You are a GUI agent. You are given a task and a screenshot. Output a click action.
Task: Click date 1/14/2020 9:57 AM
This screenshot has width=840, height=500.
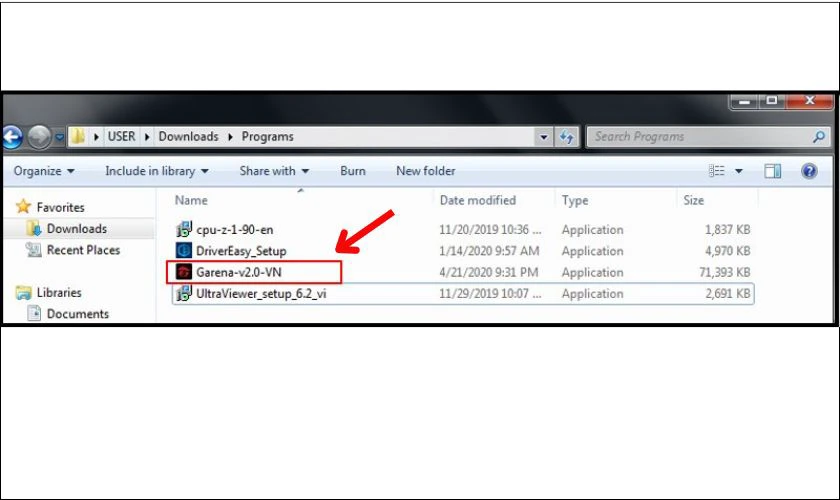(489, 251)
